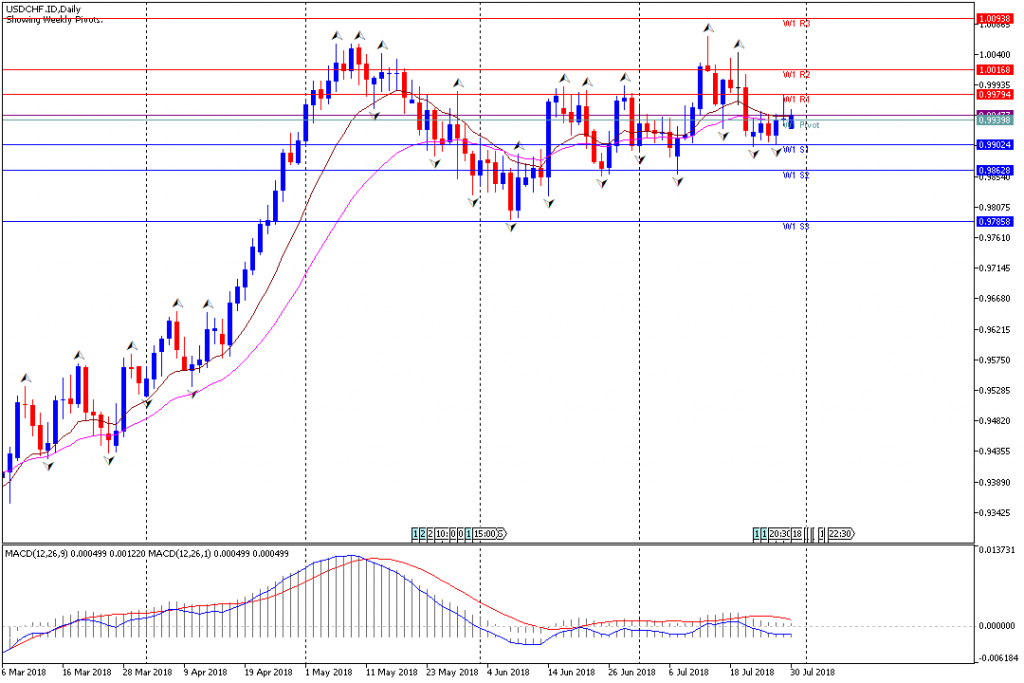The image size is (1024, 683).
Task: Select the W1 S2 support line label
Action: pyautogui.click(x=796, y=176)
